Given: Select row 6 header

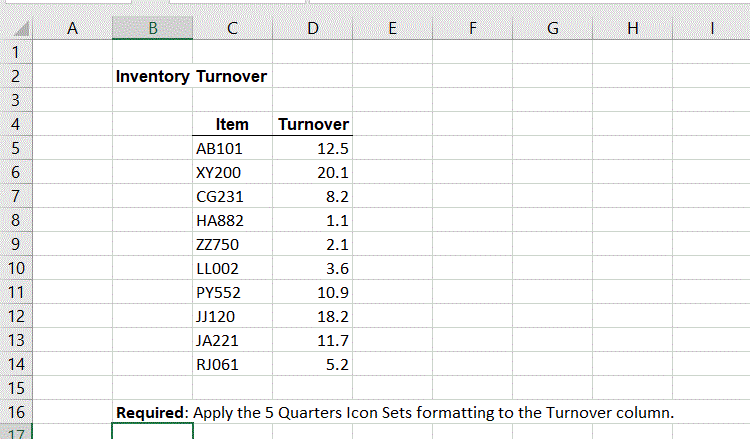Looking at the screenshot, I should click(16, 172).
